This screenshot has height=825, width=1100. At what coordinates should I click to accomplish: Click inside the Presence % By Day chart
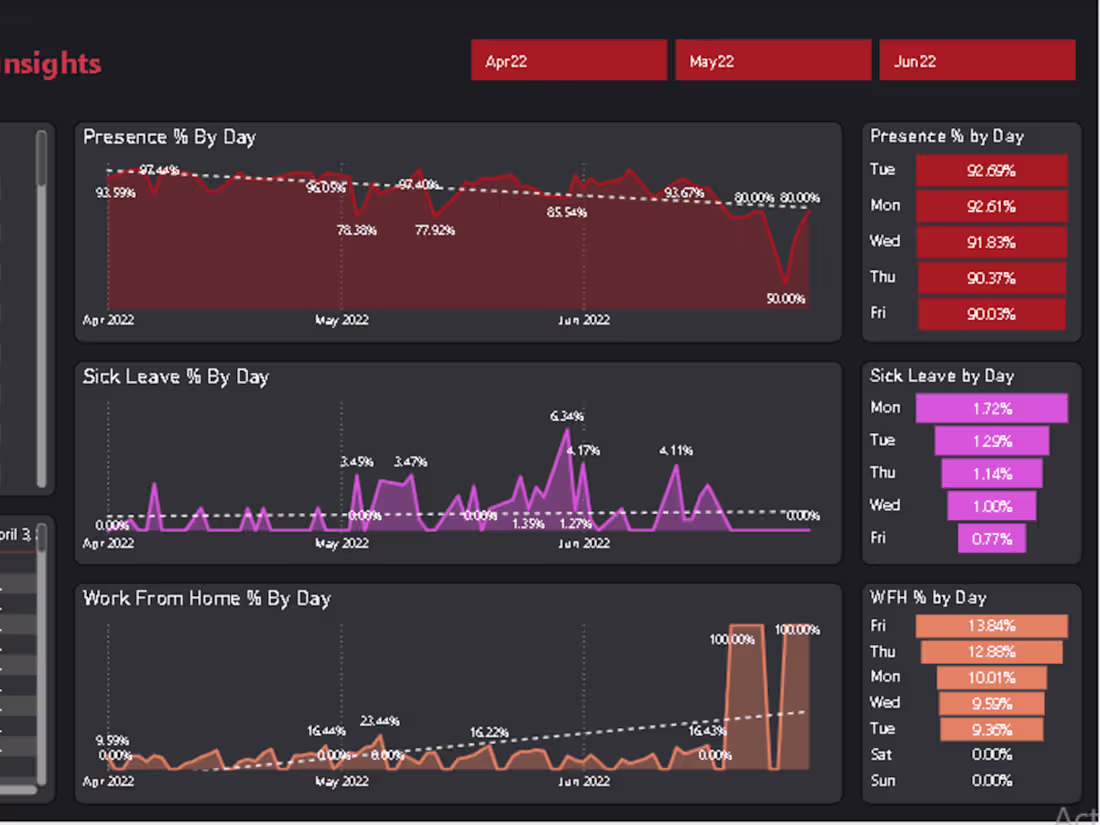(450, 230)
